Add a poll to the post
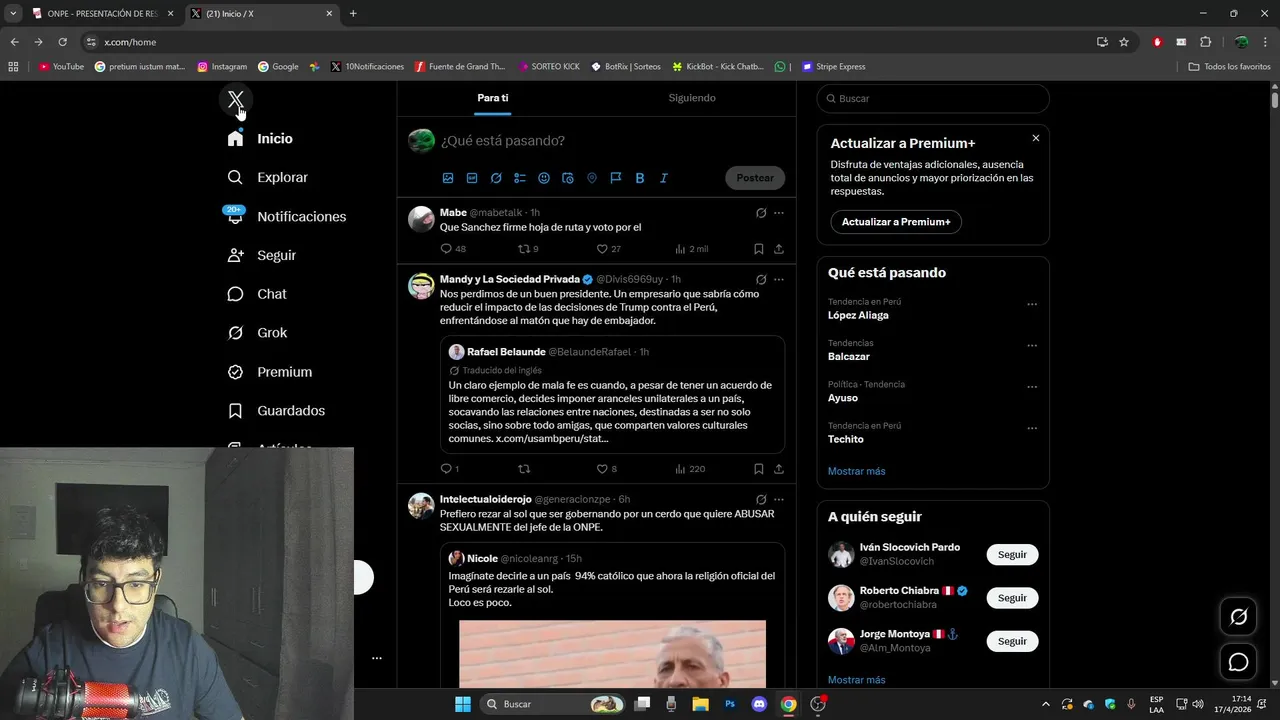The height and width of the screenshot is (720, 1280). pyautogui.click(x=520, y=178)
